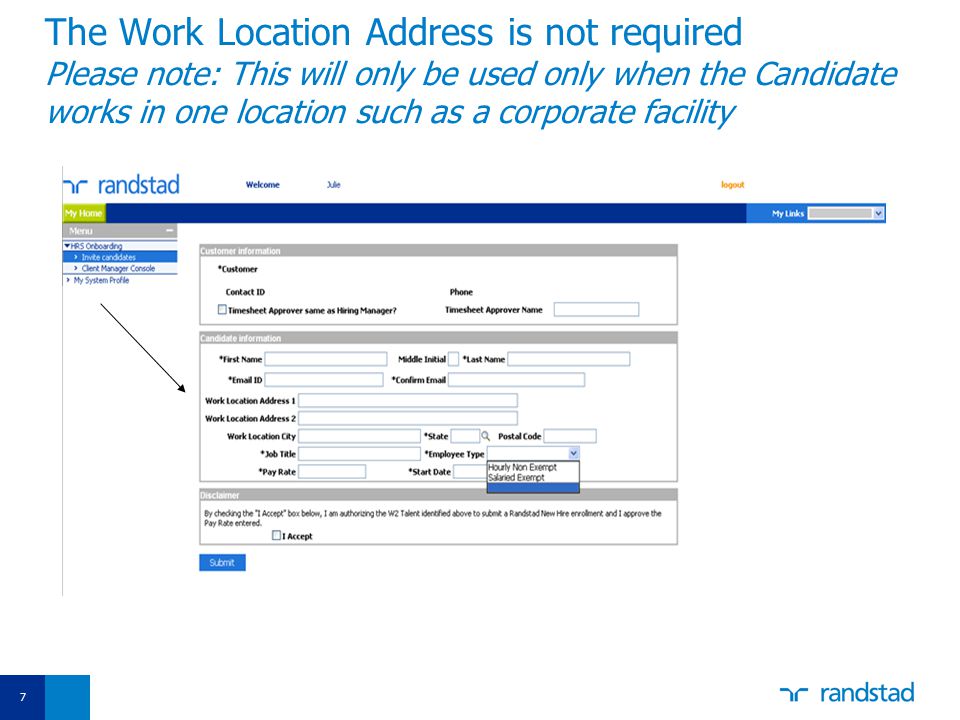Focus the Timesheet Approver Name field
This screenshot has width=960, height=720.
(x=596, y=310)
